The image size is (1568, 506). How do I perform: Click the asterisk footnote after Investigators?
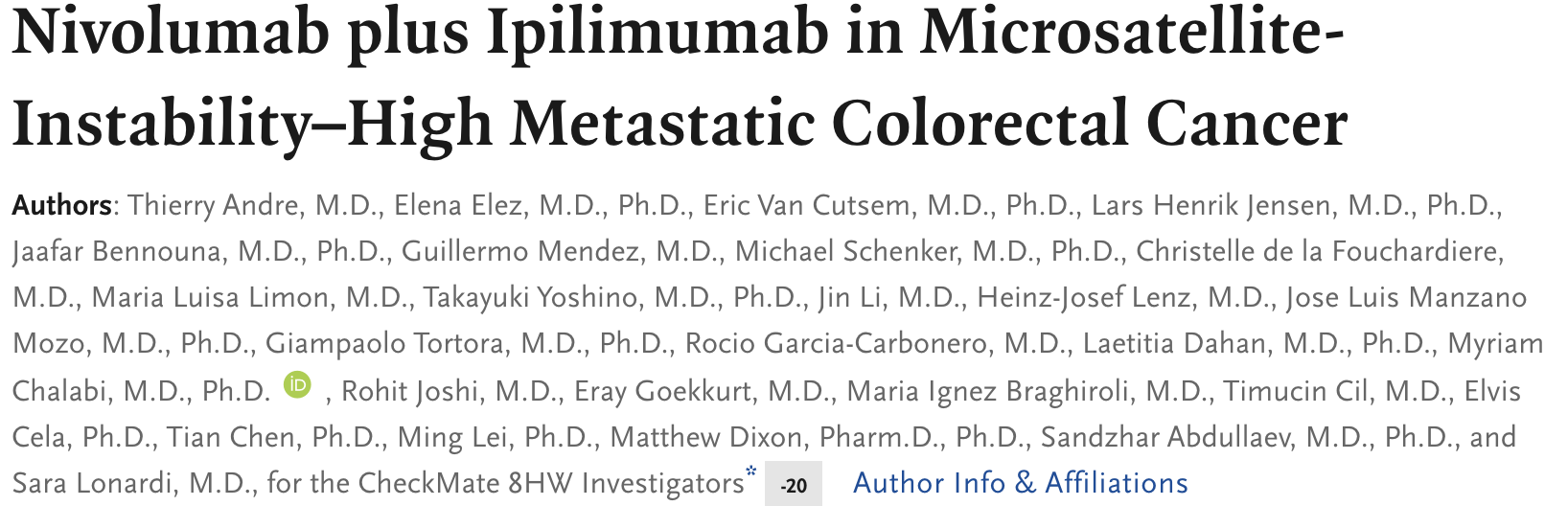pyautogui.click(x=750, y=471)
